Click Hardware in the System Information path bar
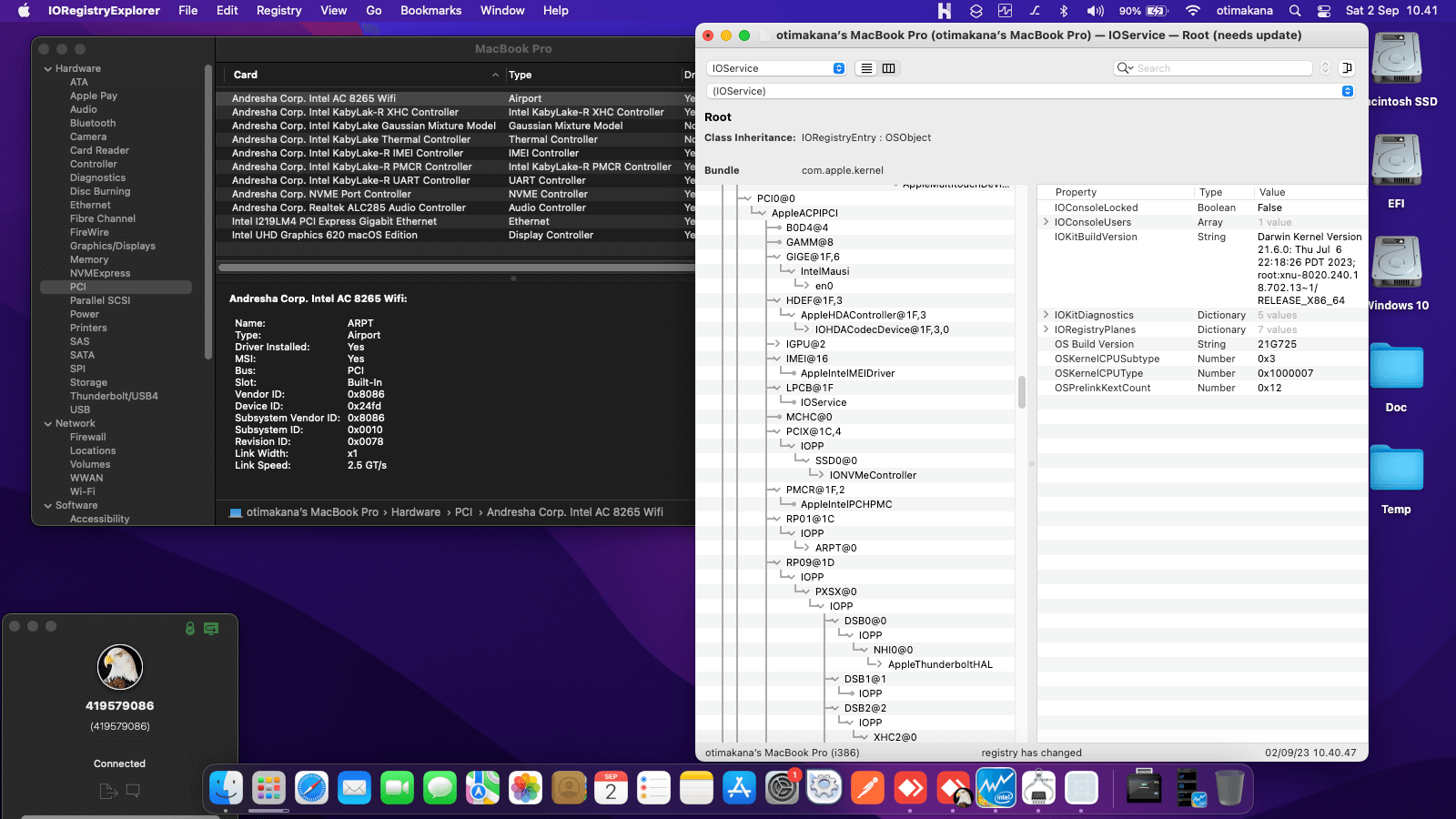The width and height of the screenshot is (1456, 819). (416, 512)
